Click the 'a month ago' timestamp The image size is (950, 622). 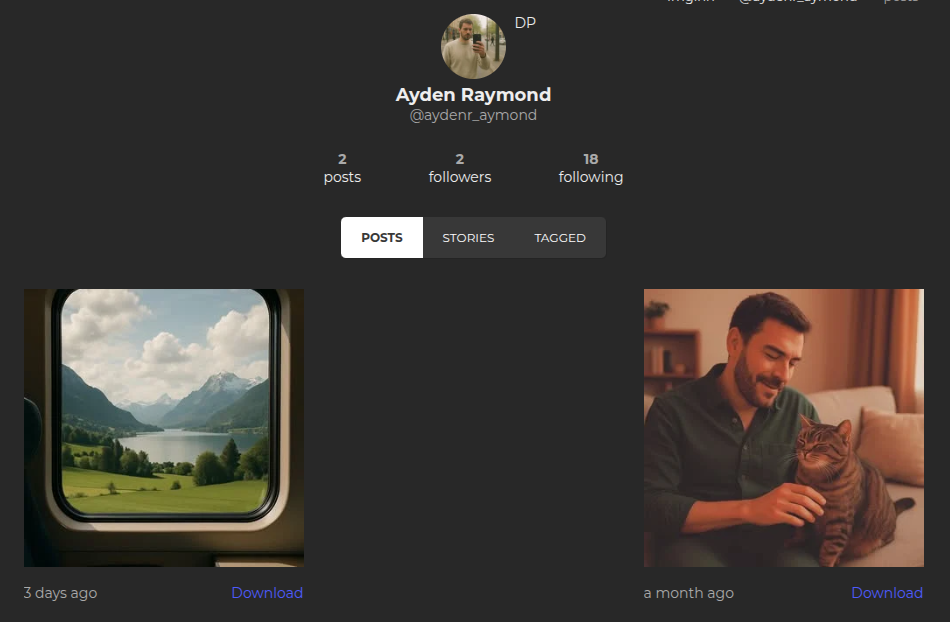pos(688,593)
